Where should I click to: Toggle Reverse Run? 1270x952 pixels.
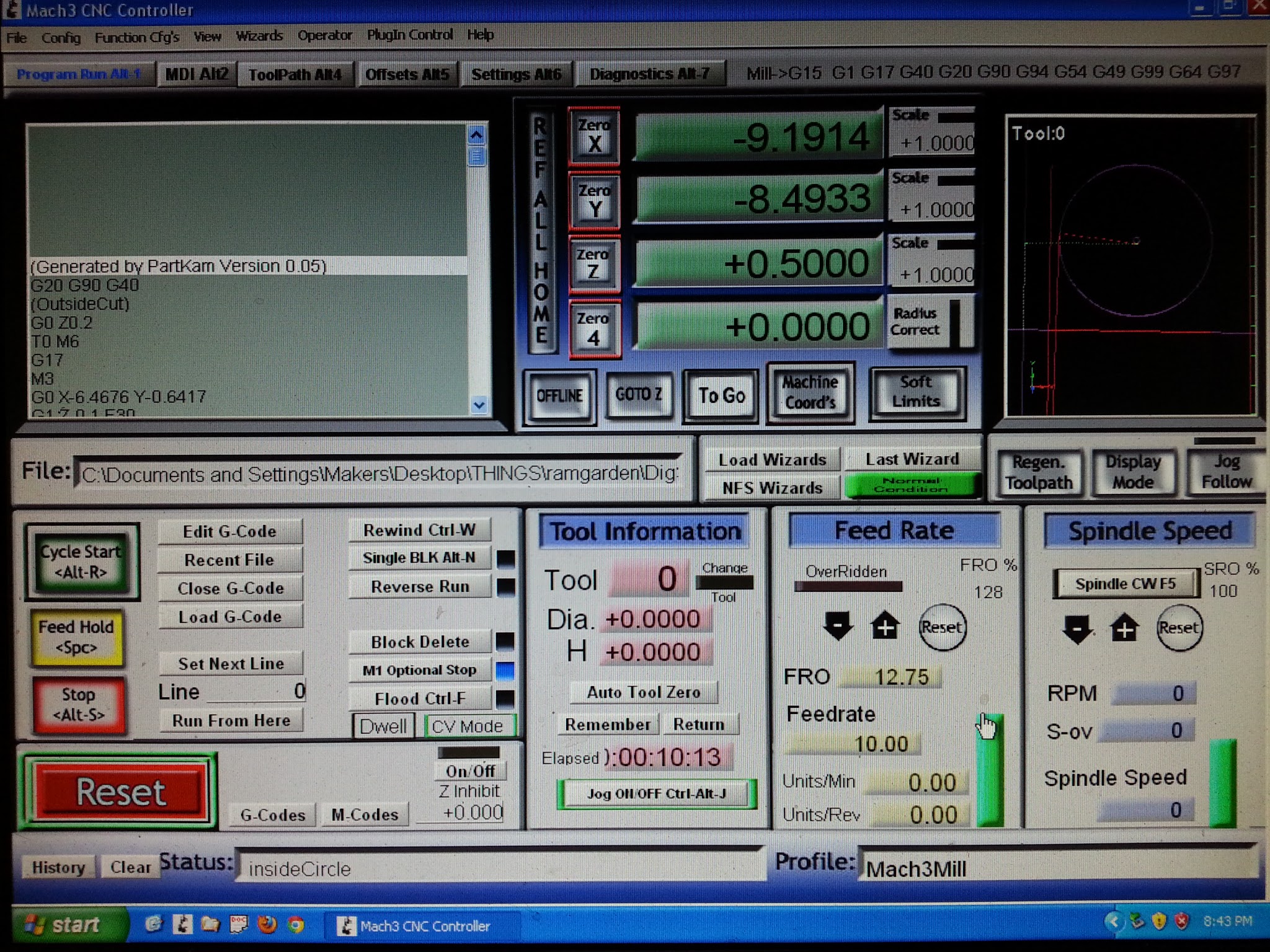coord(419,586)
